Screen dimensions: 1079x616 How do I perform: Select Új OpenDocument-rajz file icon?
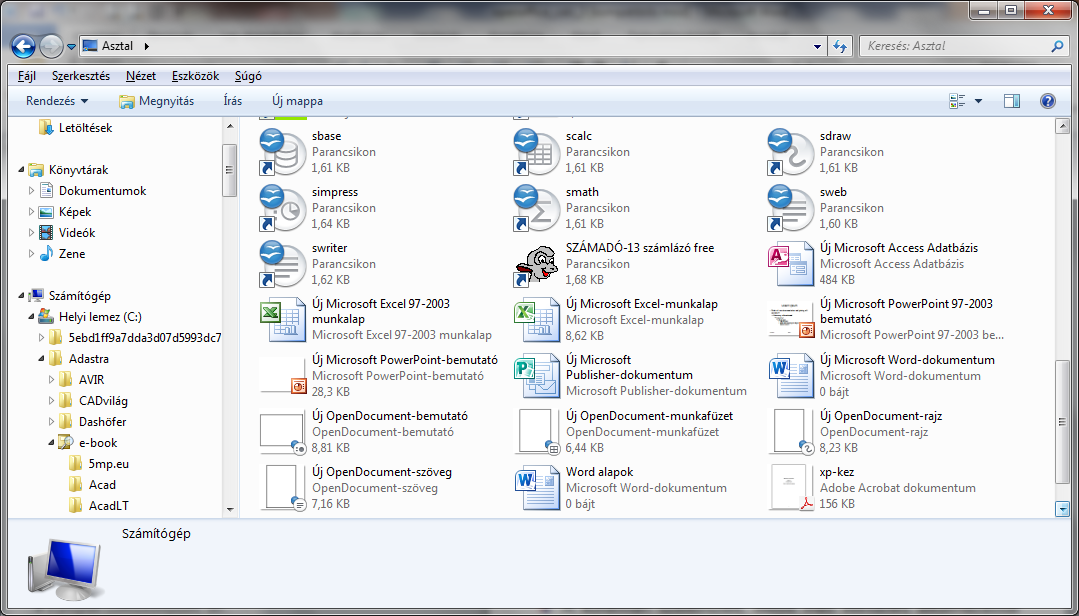[790, 432]
